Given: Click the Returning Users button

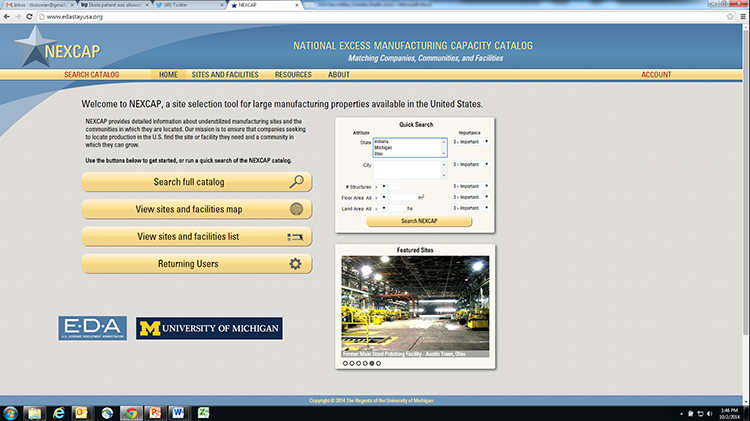Looking at the screenshot, I should tap(197, 264).
